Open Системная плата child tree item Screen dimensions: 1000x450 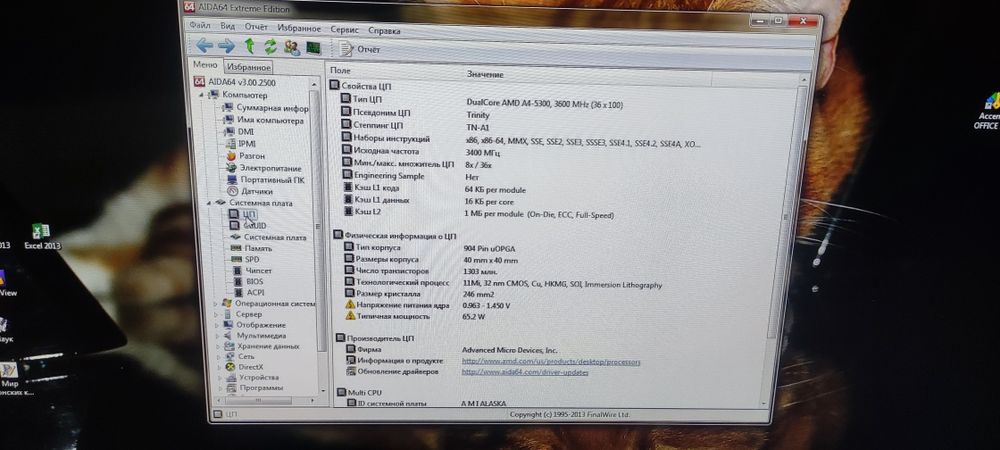pos(268,237)
